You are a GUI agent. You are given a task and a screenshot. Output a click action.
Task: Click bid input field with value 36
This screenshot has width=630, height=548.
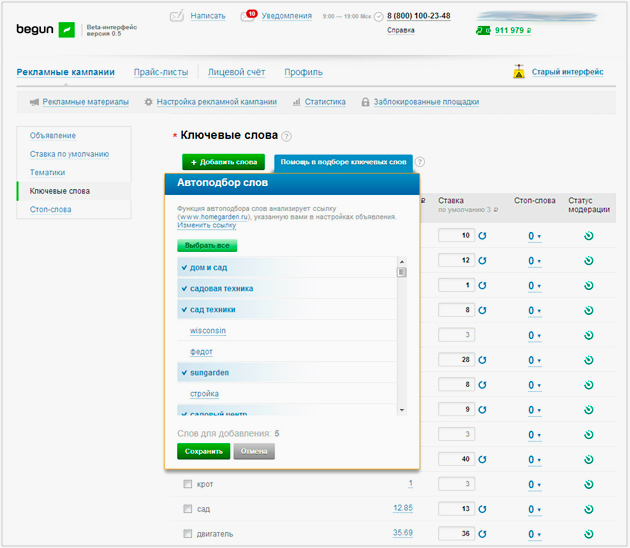point(455,534)
